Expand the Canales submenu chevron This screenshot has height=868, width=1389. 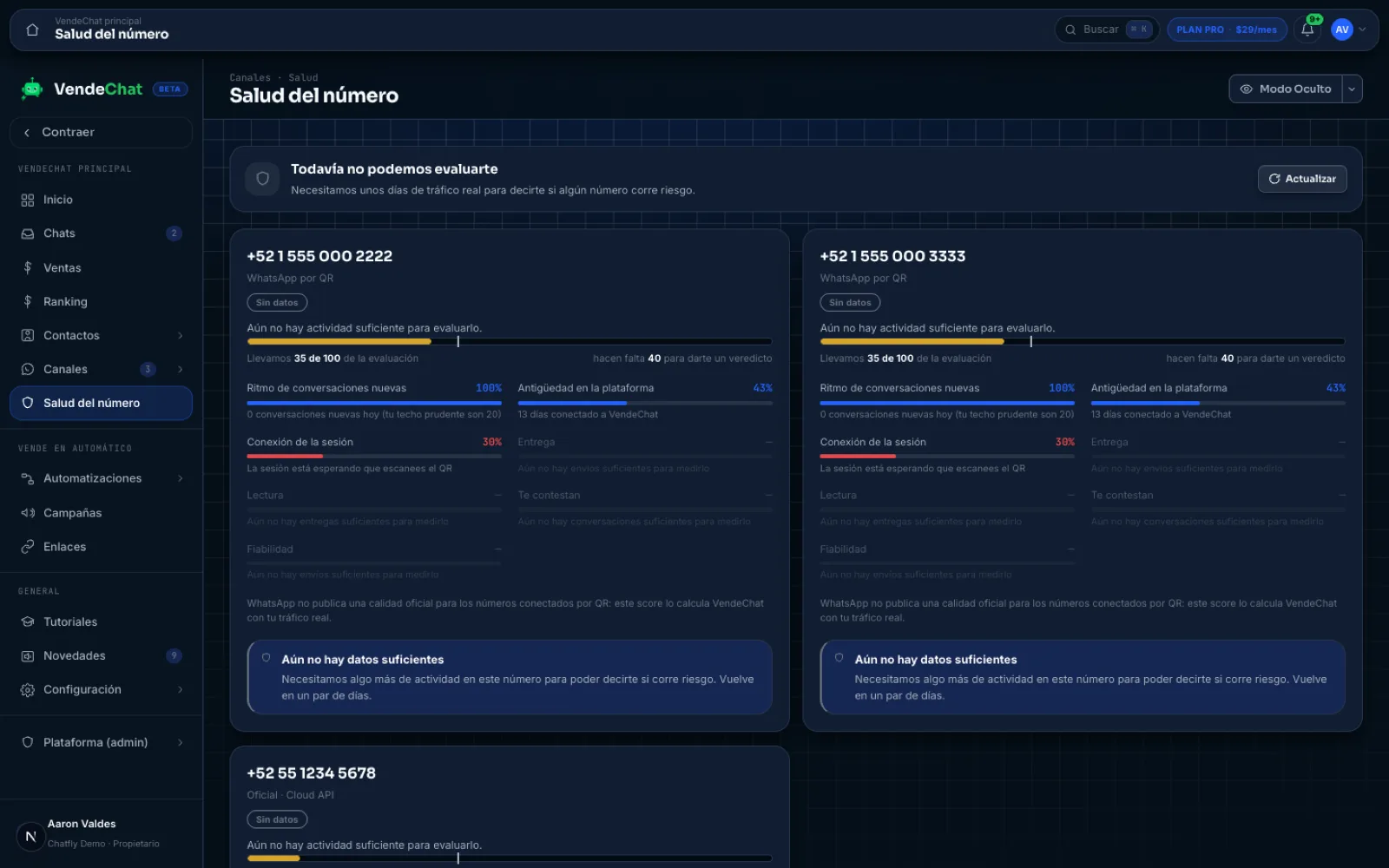point(180,369)
